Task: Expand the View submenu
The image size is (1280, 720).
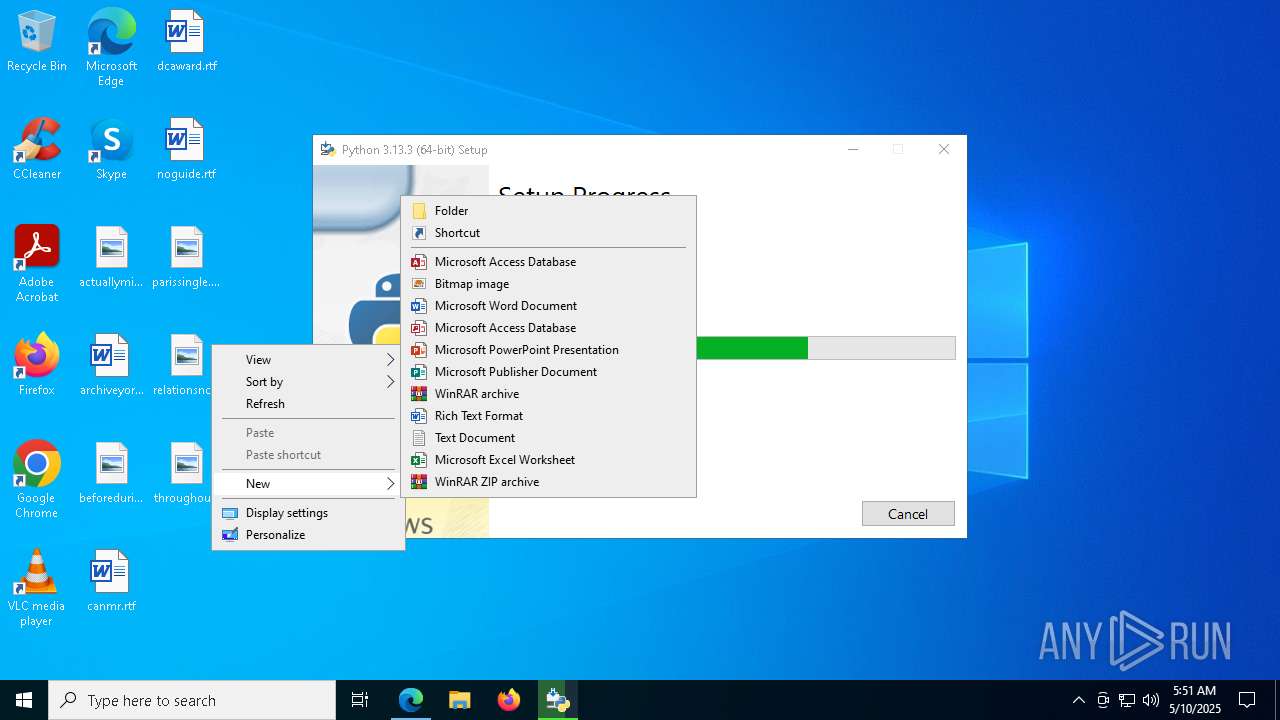Action: 308,360
